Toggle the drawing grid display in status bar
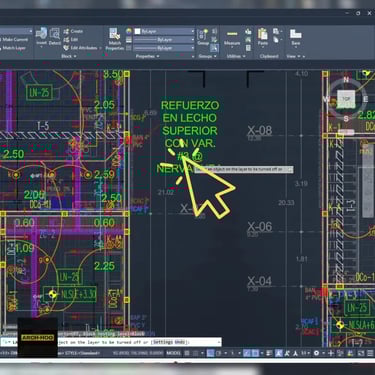 coord(187,353)
